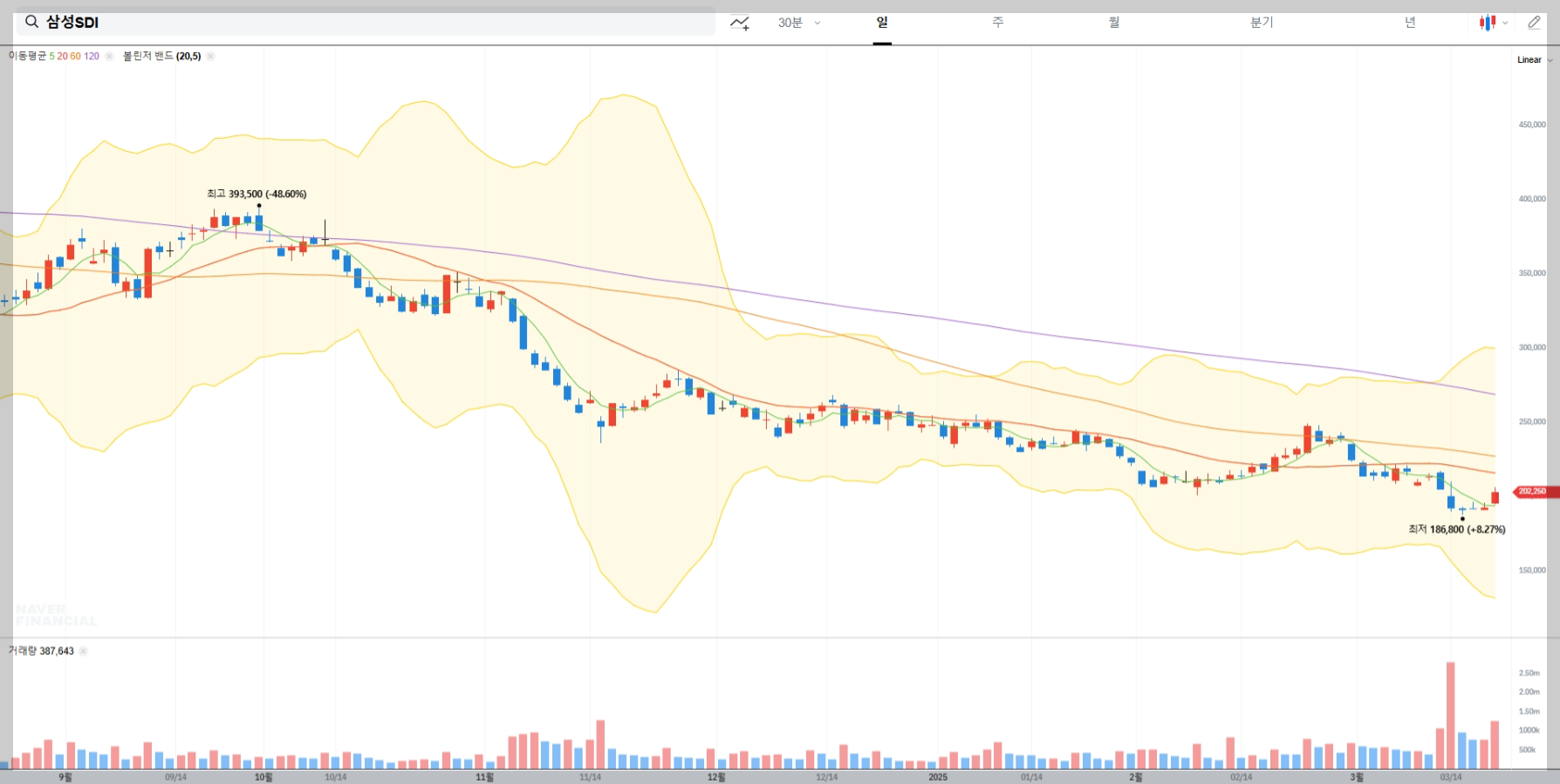Switch to the 주 weekly tab
The image size is (1560, 784).
tap(998, 23)
